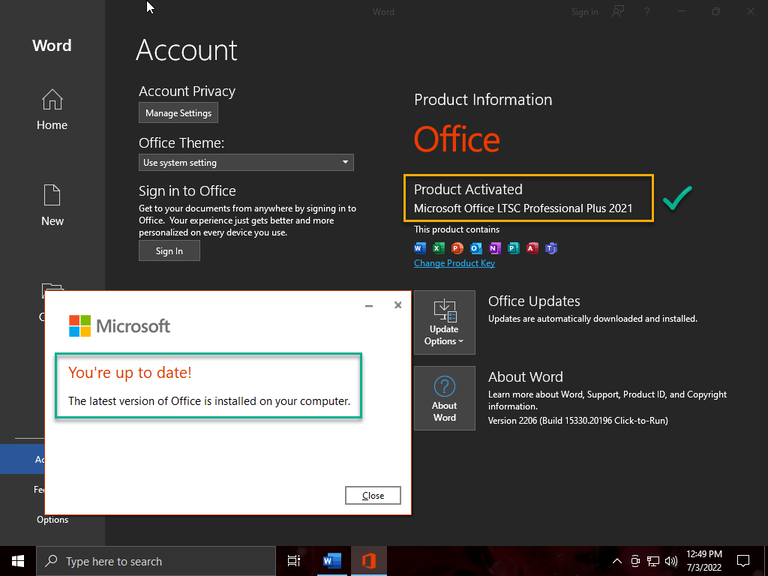The width and height of the screenshot is (768, 576).
Task: Open the volume control in system tray
Action: point(671,561)
